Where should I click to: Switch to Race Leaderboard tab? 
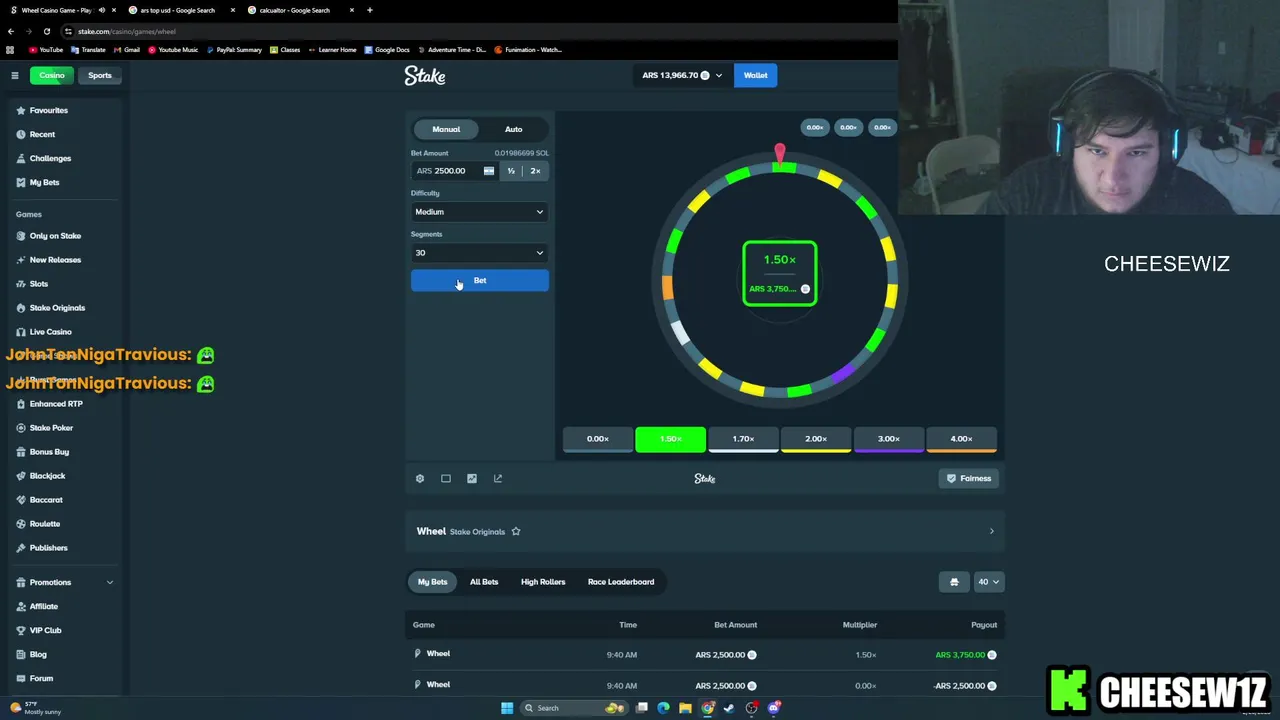pos(621,582)
